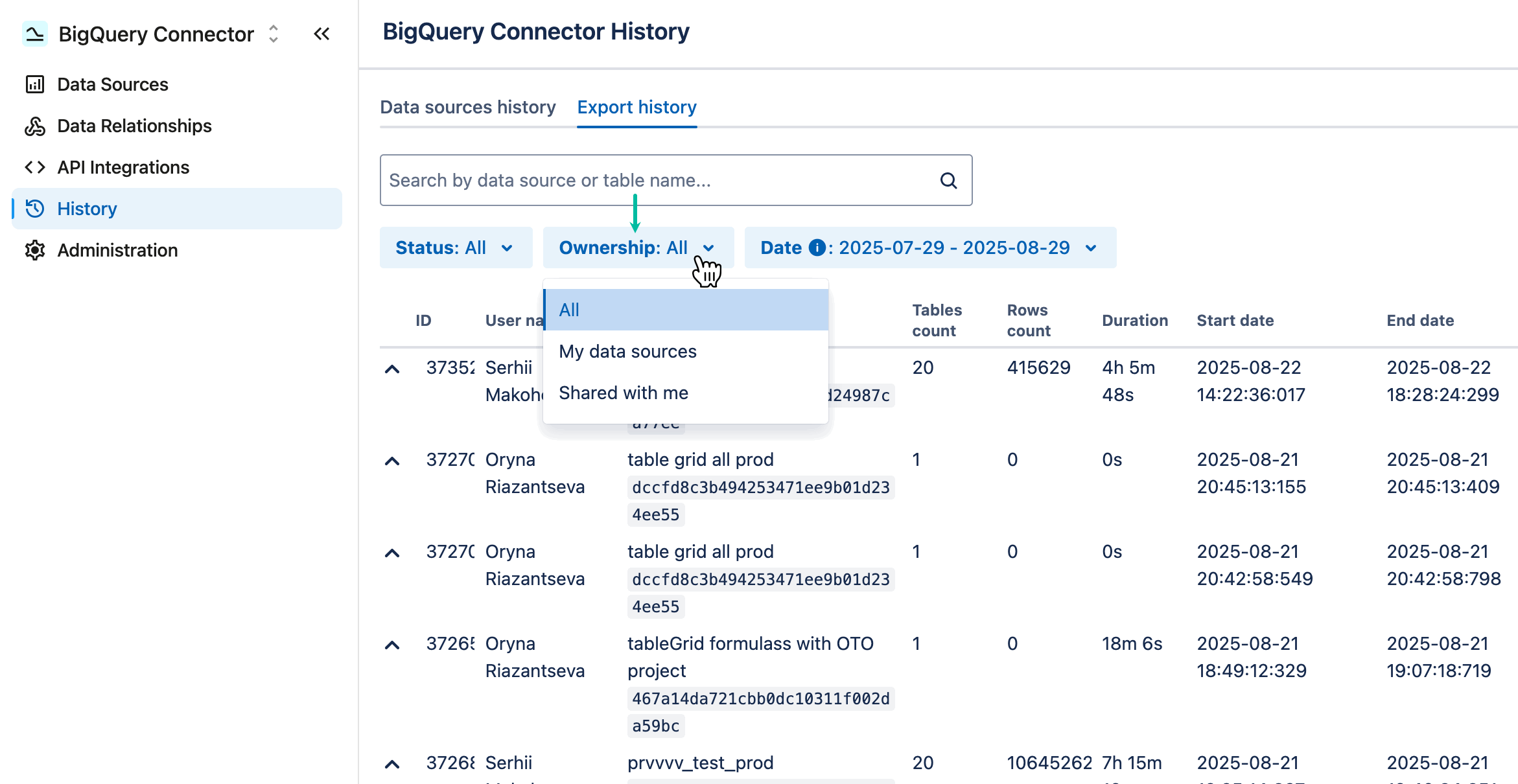Image resolution: width=1518 pixels, height=784 pixels.
Task: Click the BigQuery Connector logo icon
Action: 35,34
